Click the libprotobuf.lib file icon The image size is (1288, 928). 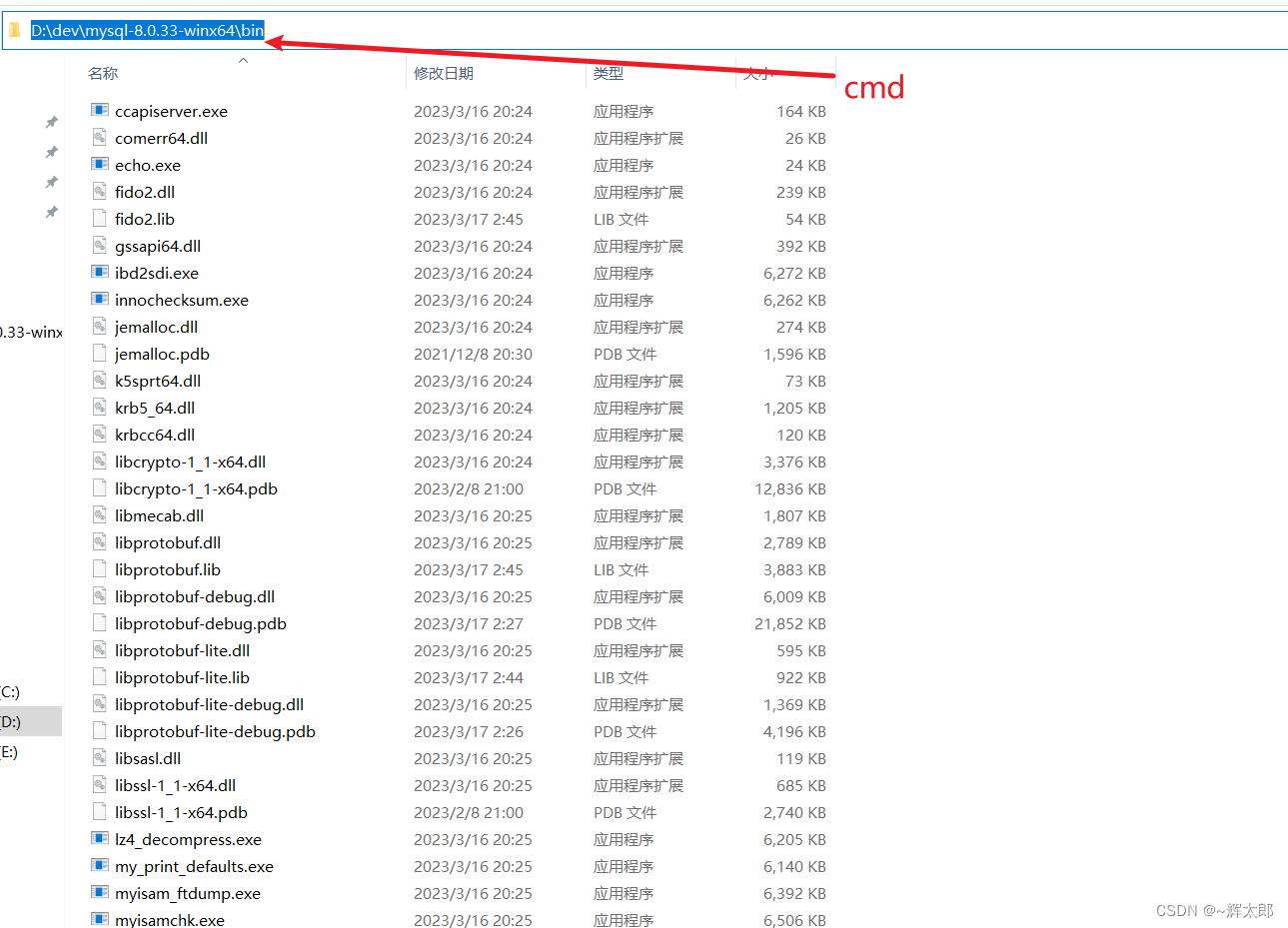[x=100, y=568]
